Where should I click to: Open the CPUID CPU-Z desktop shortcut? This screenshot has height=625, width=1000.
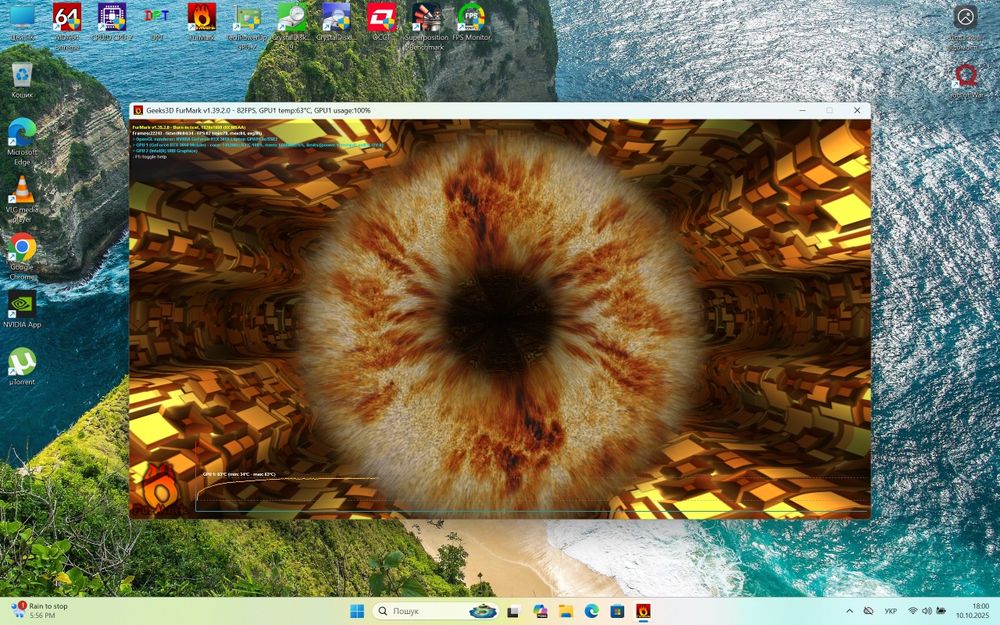112,21
